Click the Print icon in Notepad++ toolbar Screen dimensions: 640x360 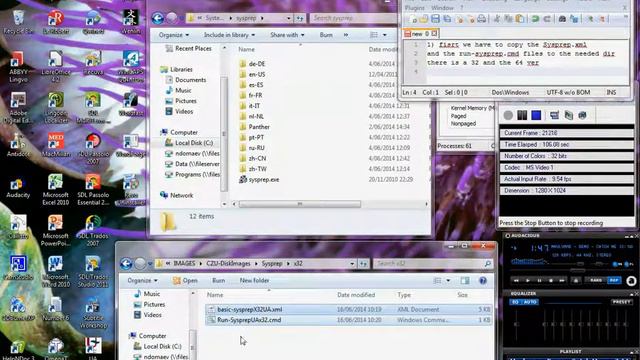482,19
